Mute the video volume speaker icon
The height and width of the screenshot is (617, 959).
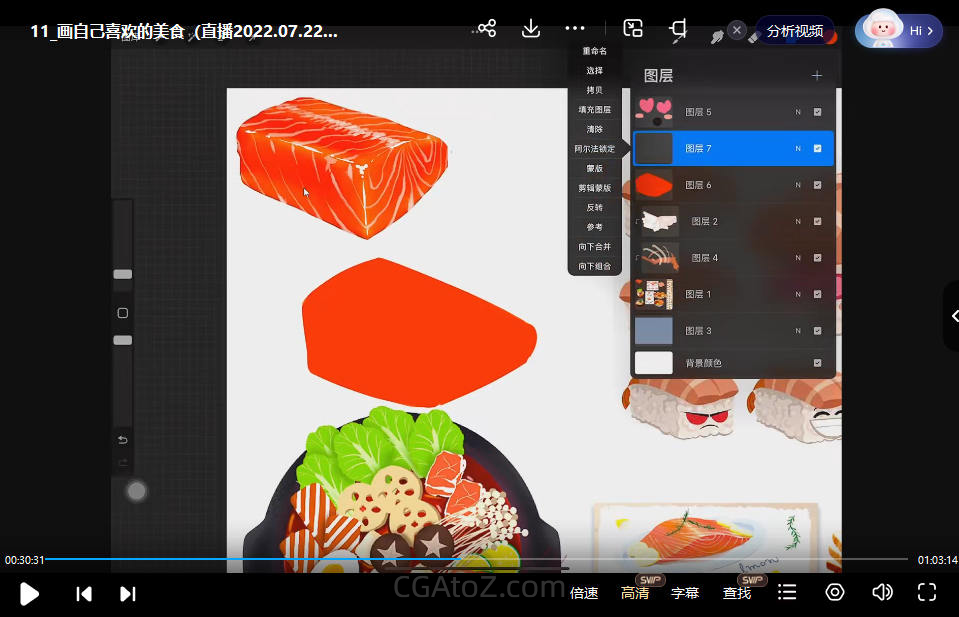click(x=881, y=592)
